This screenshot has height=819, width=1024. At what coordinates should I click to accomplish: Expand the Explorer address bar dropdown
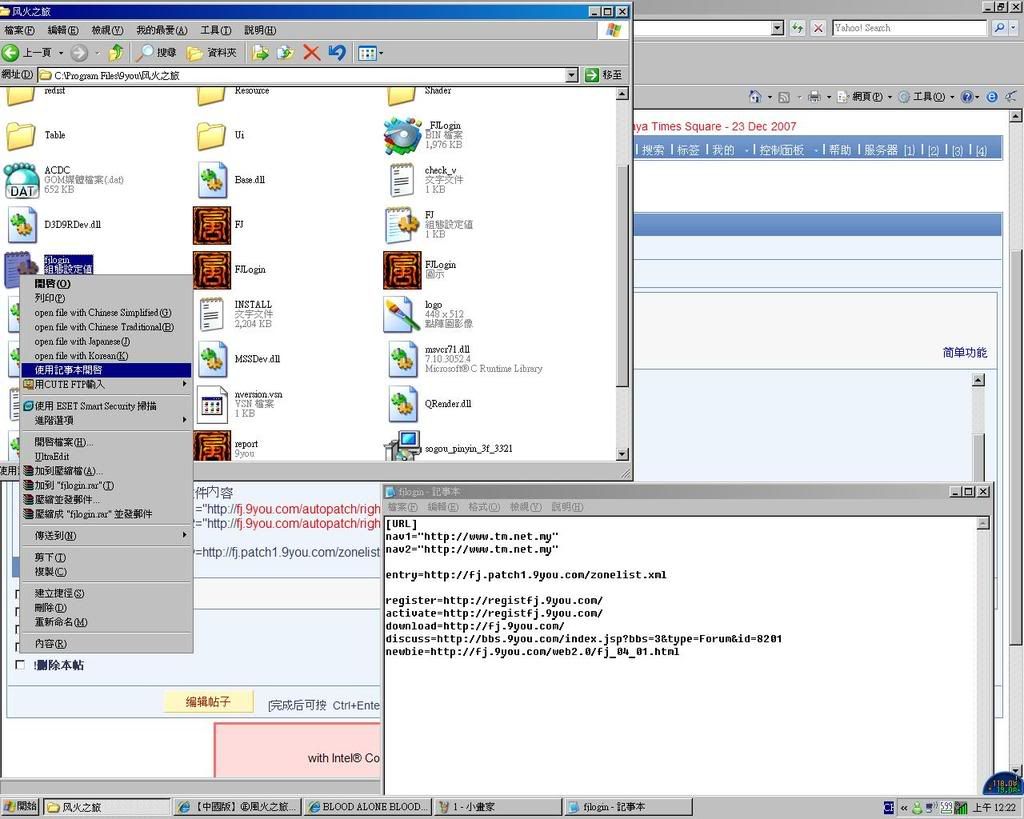pyautogui.click(x=571, y=75)
